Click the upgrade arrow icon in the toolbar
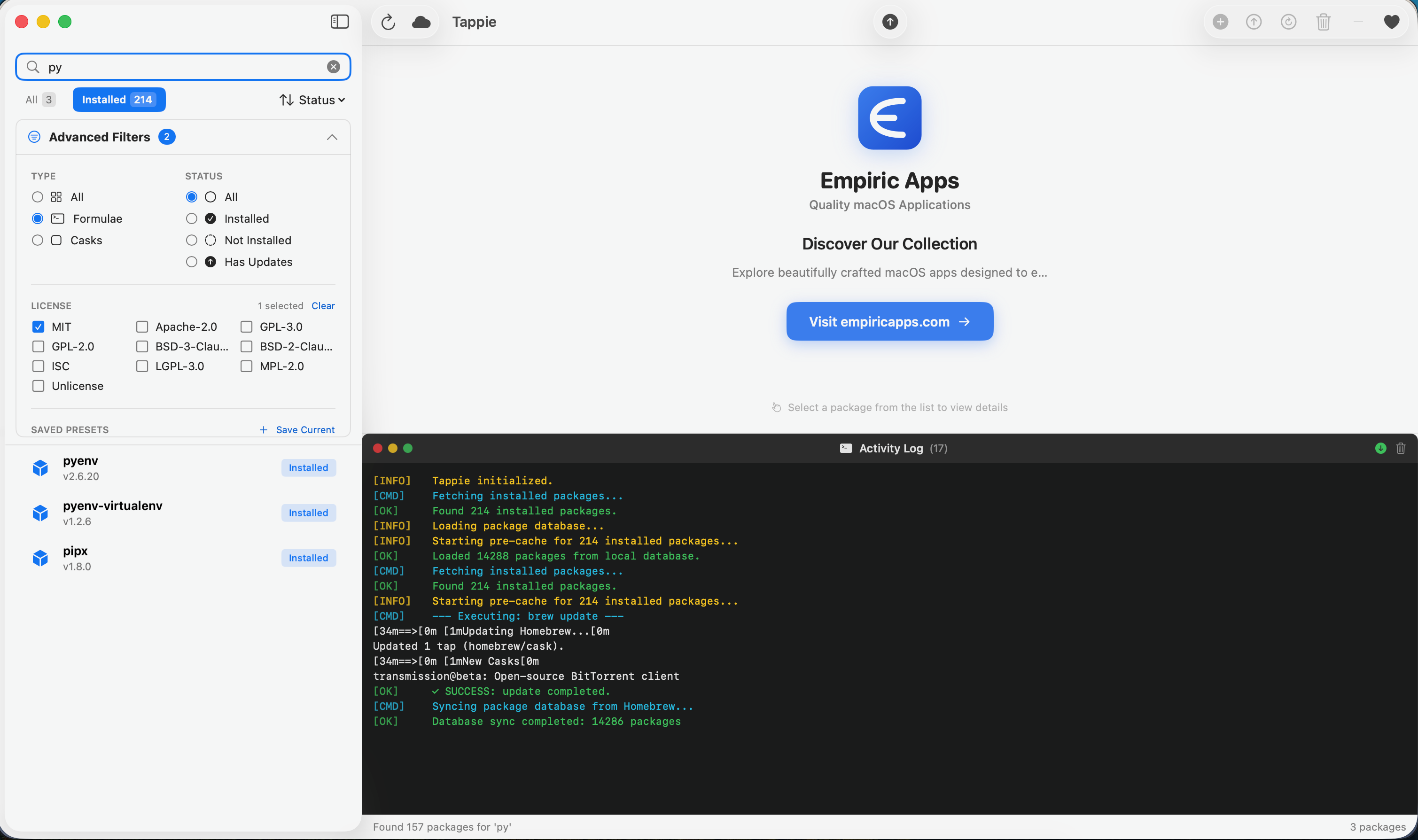Image resolution: width=1418 pixels, height=840 pixels. (1254, 22)
